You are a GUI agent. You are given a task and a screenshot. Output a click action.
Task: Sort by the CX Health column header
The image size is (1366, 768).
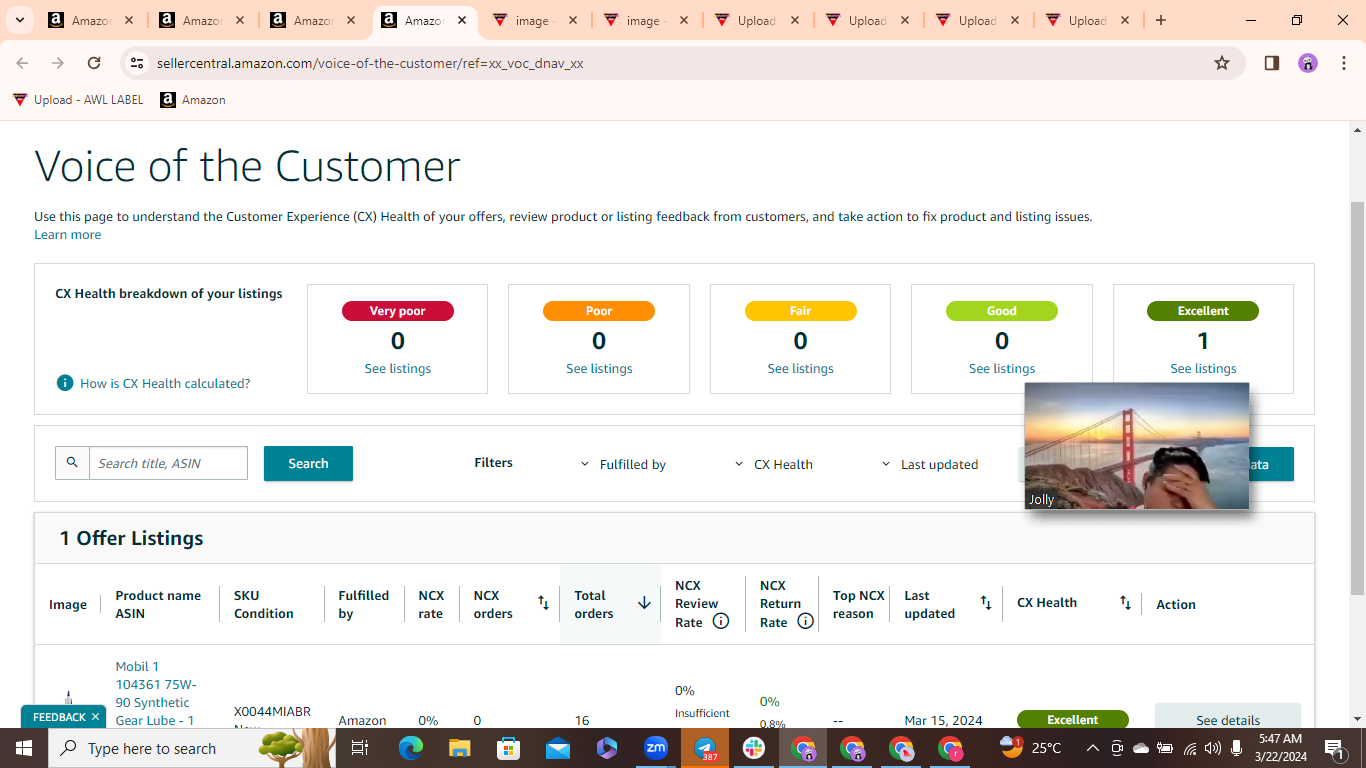click(x=1125, y=603)
